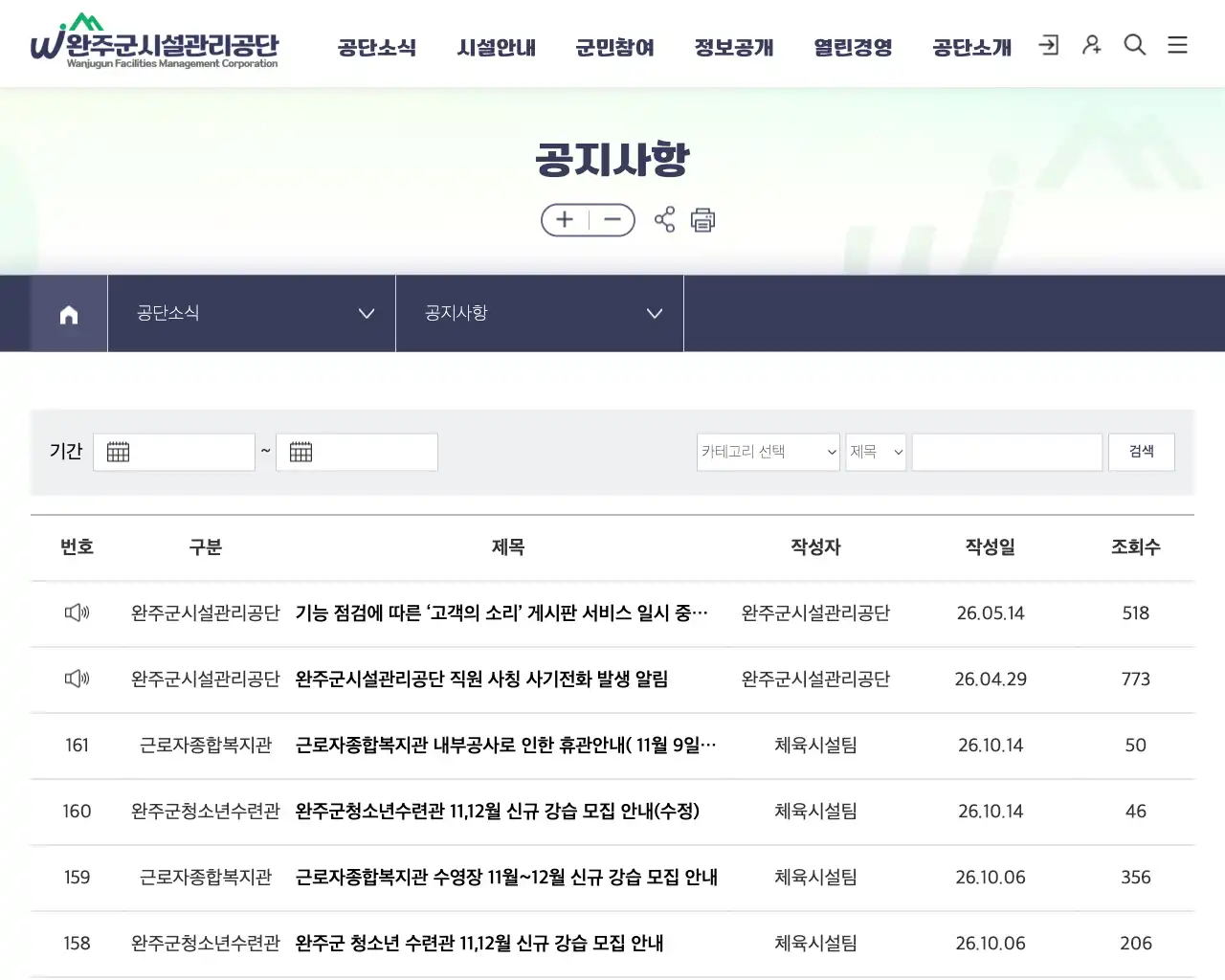Increase text size with plus button
The width and height of the screenshot is (1225, 980).
pyautogui.click(x=565, y=220)
